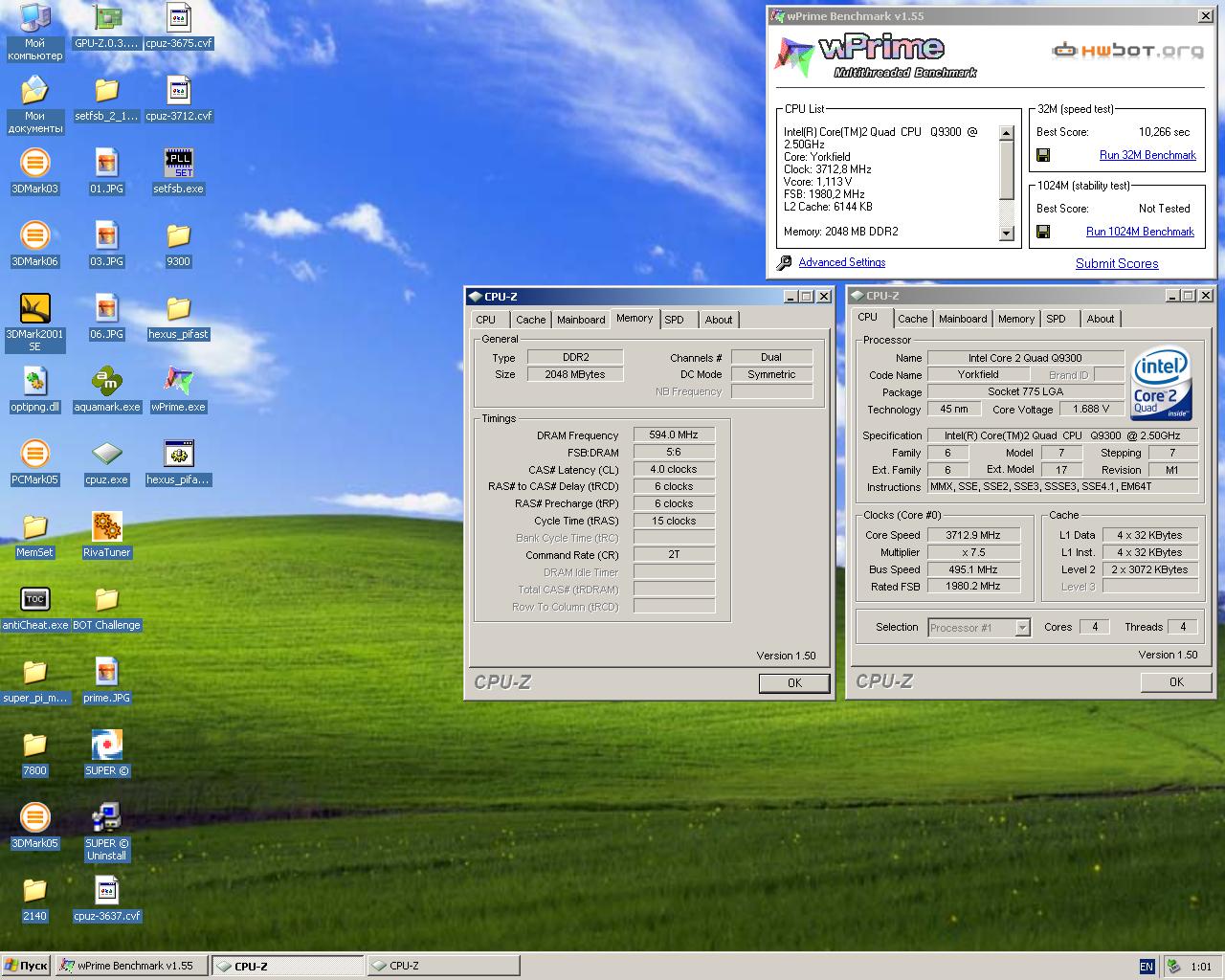Switch to Memory tab in the right CPU-Z window
Screen dimensions: 1225x980
[1015, 319]
